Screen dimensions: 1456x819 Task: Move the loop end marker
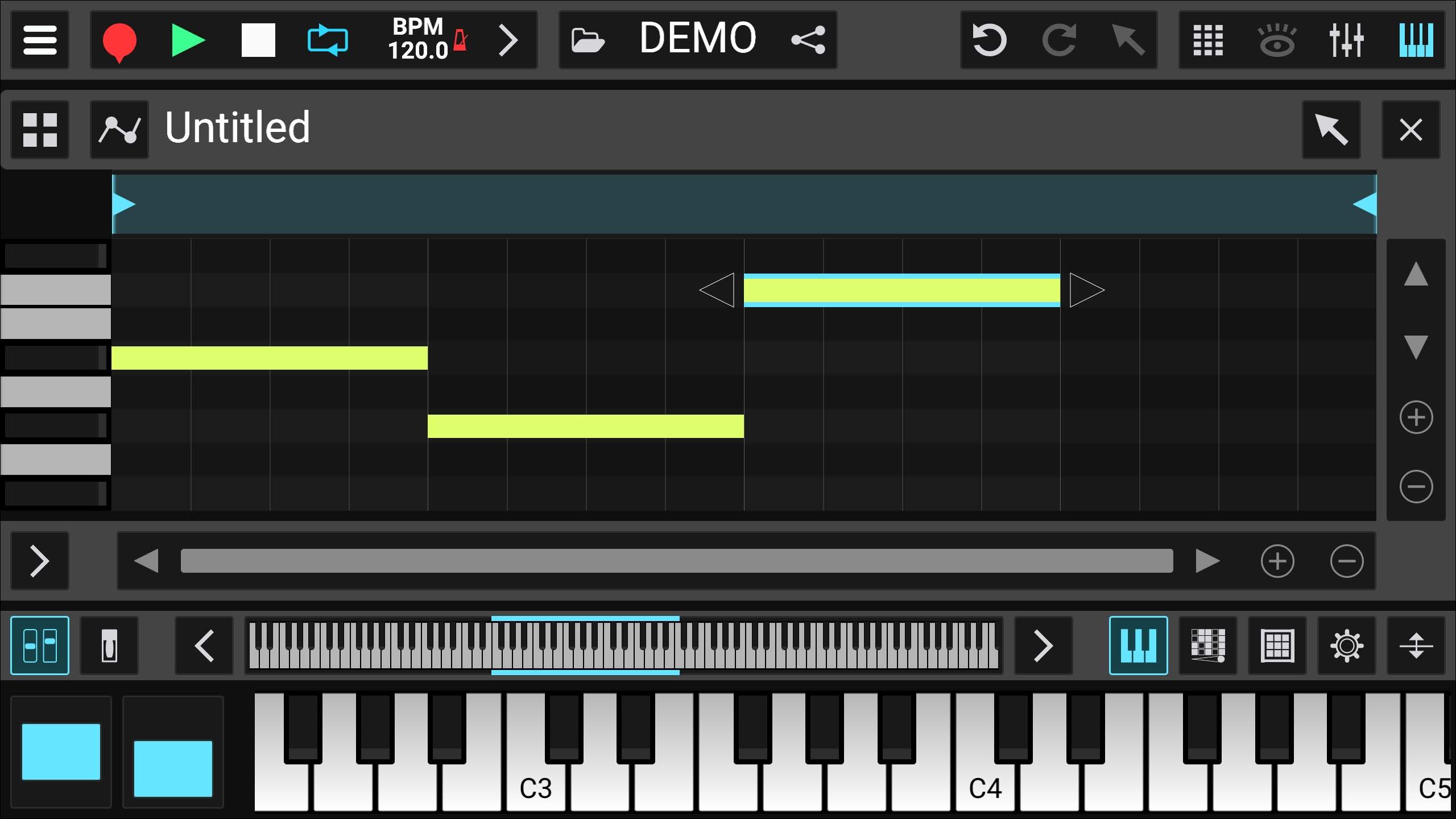1364,204
